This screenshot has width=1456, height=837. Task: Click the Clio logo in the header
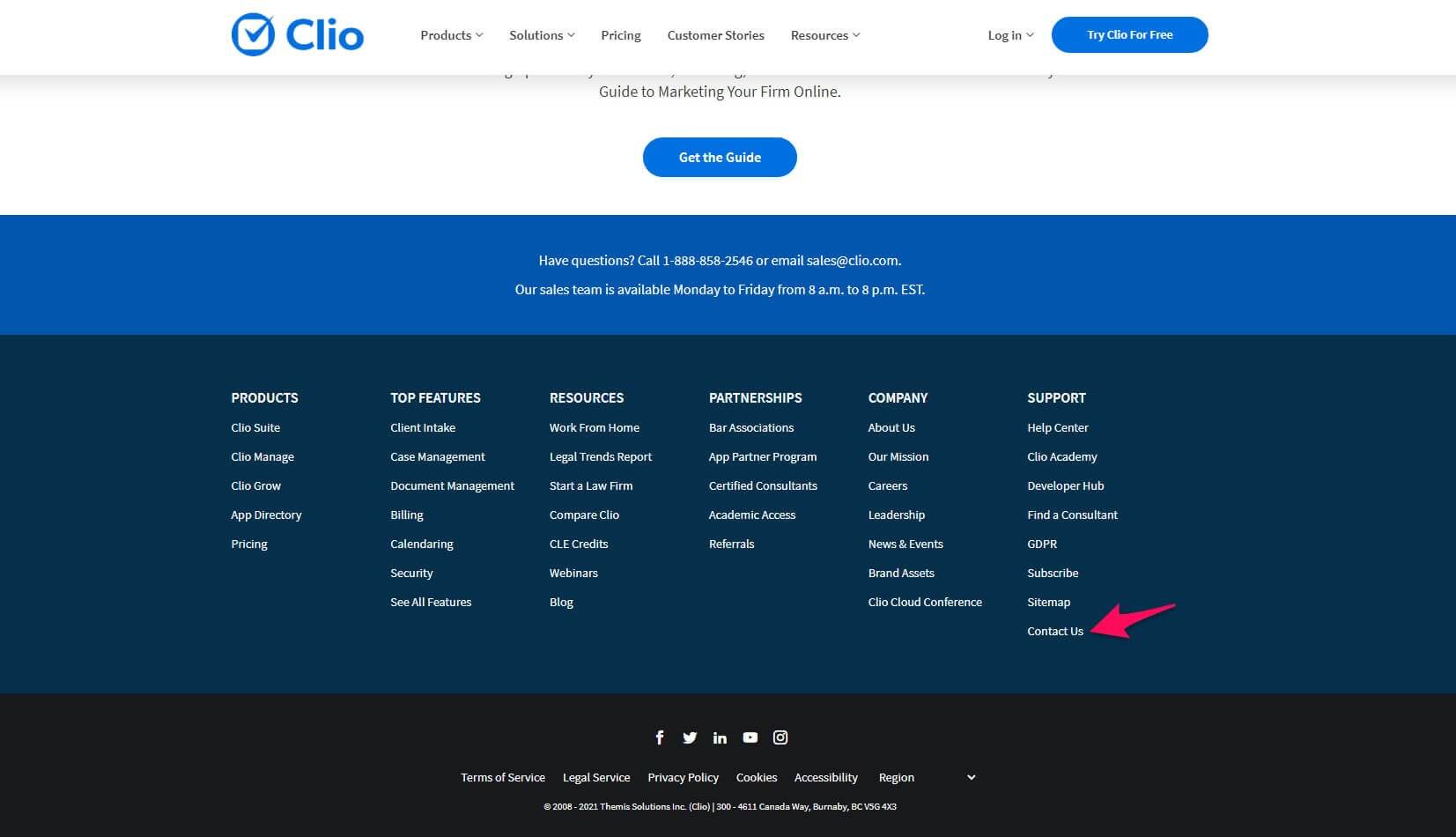[x=297, y=34]
